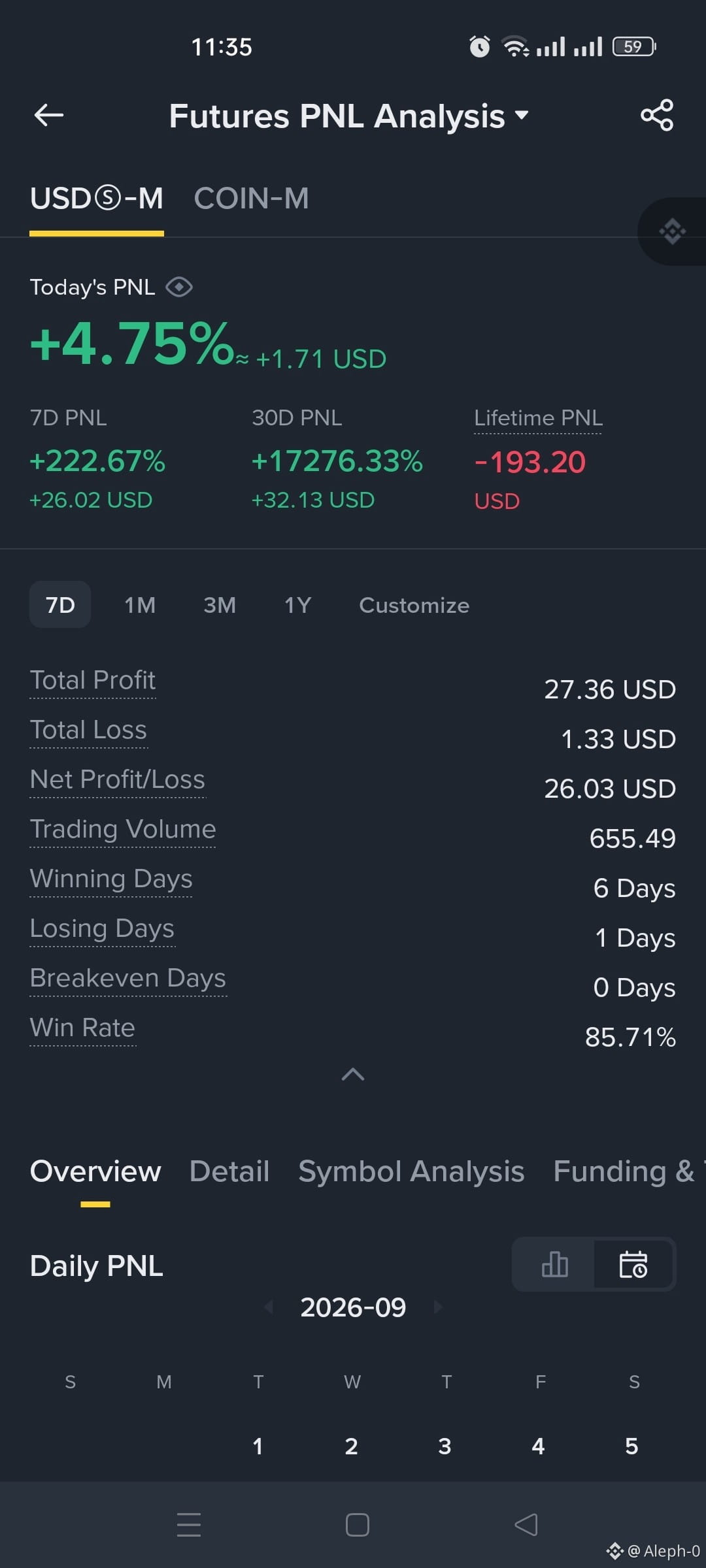Collapse statistics with the up chevron

click(353, 1074)
